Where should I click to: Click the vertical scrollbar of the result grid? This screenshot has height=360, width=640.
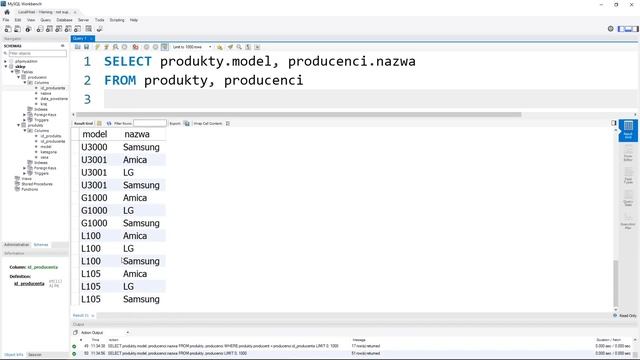[x=616, y=283]
